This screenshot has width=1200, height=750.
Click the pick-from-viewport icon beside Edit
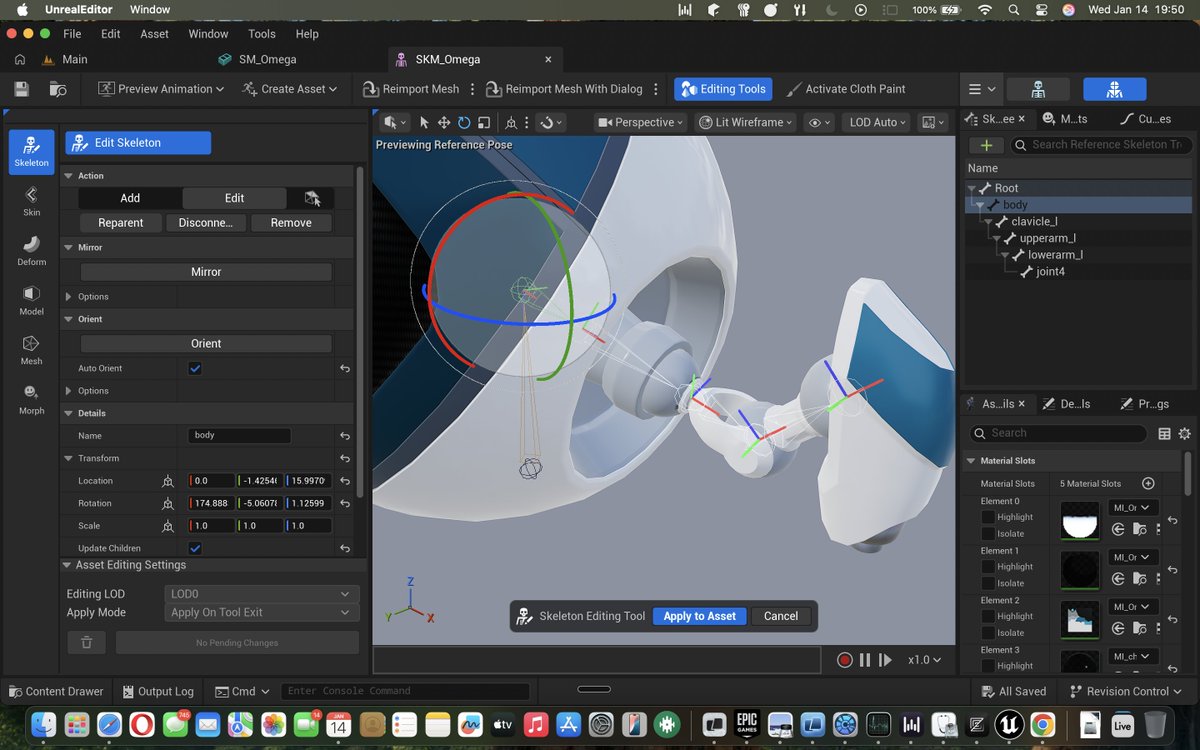pyautogui.click(x=313, y=198)
